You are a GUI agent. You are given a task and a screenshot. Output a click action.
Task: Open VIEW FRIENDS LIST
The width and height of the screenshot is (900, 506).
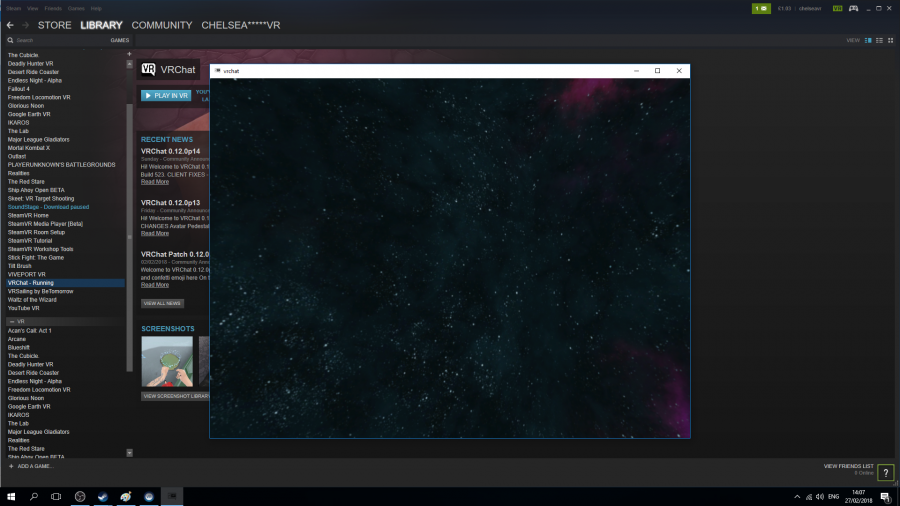point(848,466)
